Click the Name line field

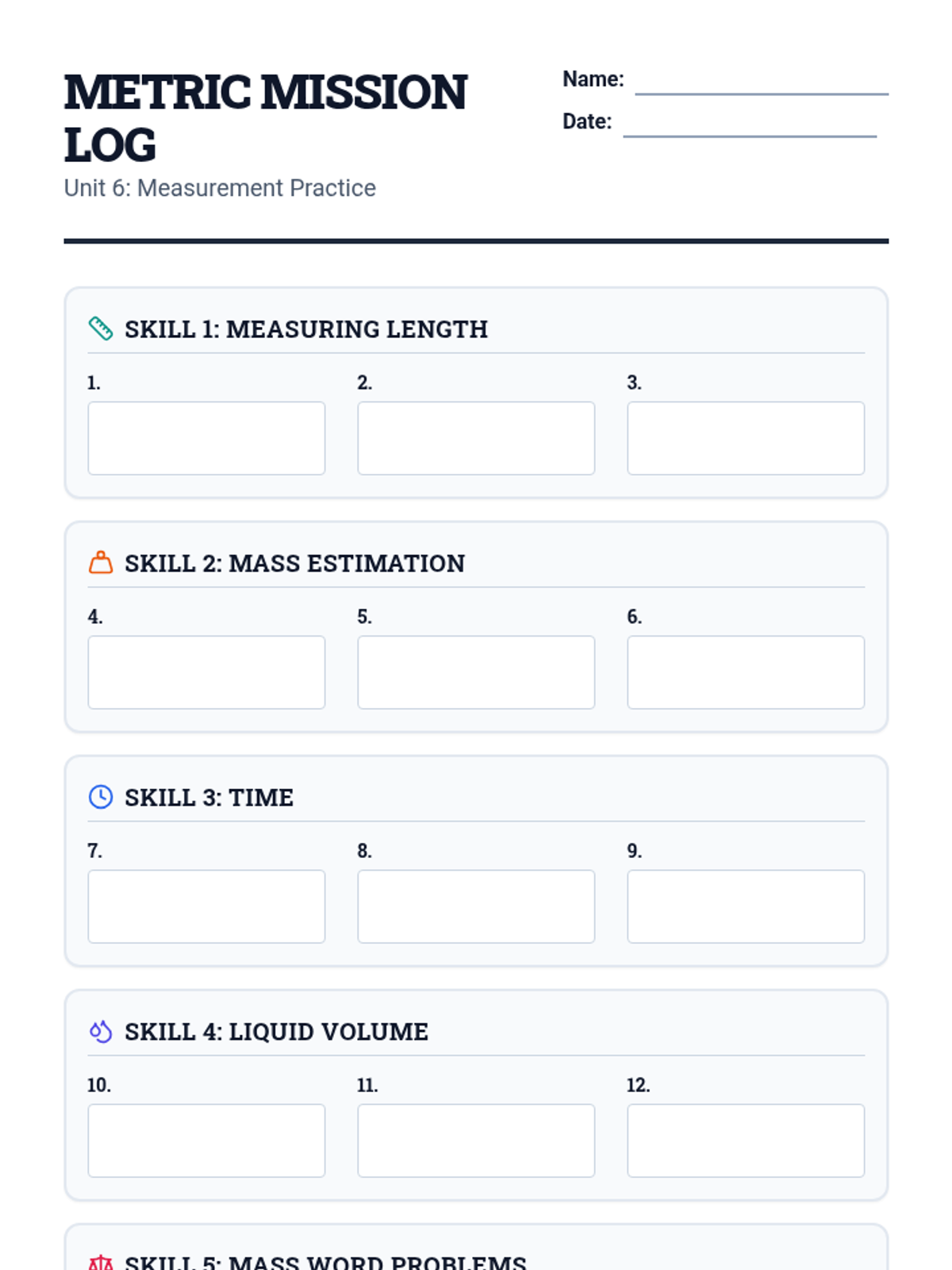click(762, 81)
